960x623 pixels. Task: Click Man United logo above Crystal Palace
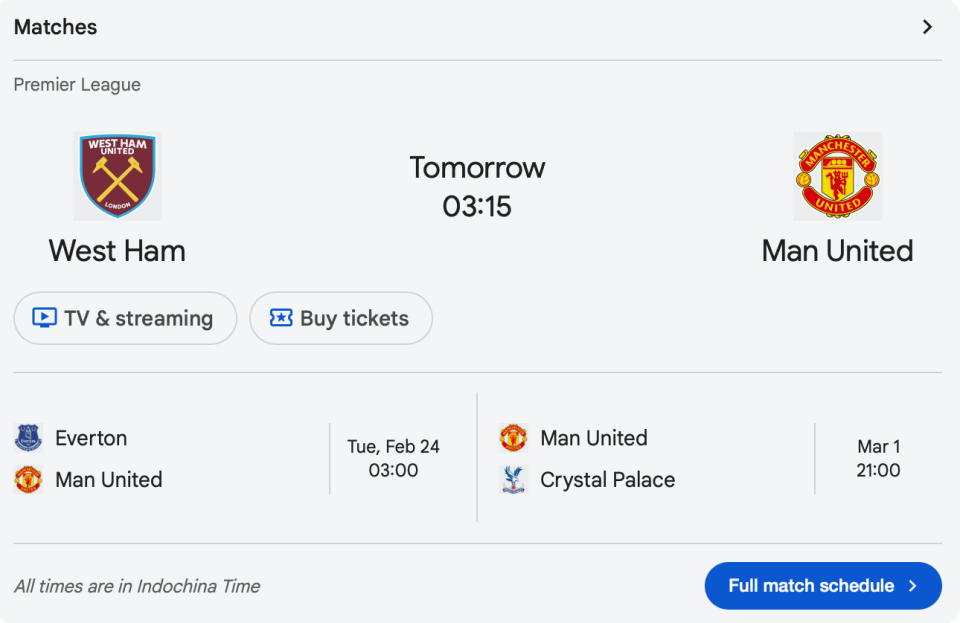tap(513, 438)
